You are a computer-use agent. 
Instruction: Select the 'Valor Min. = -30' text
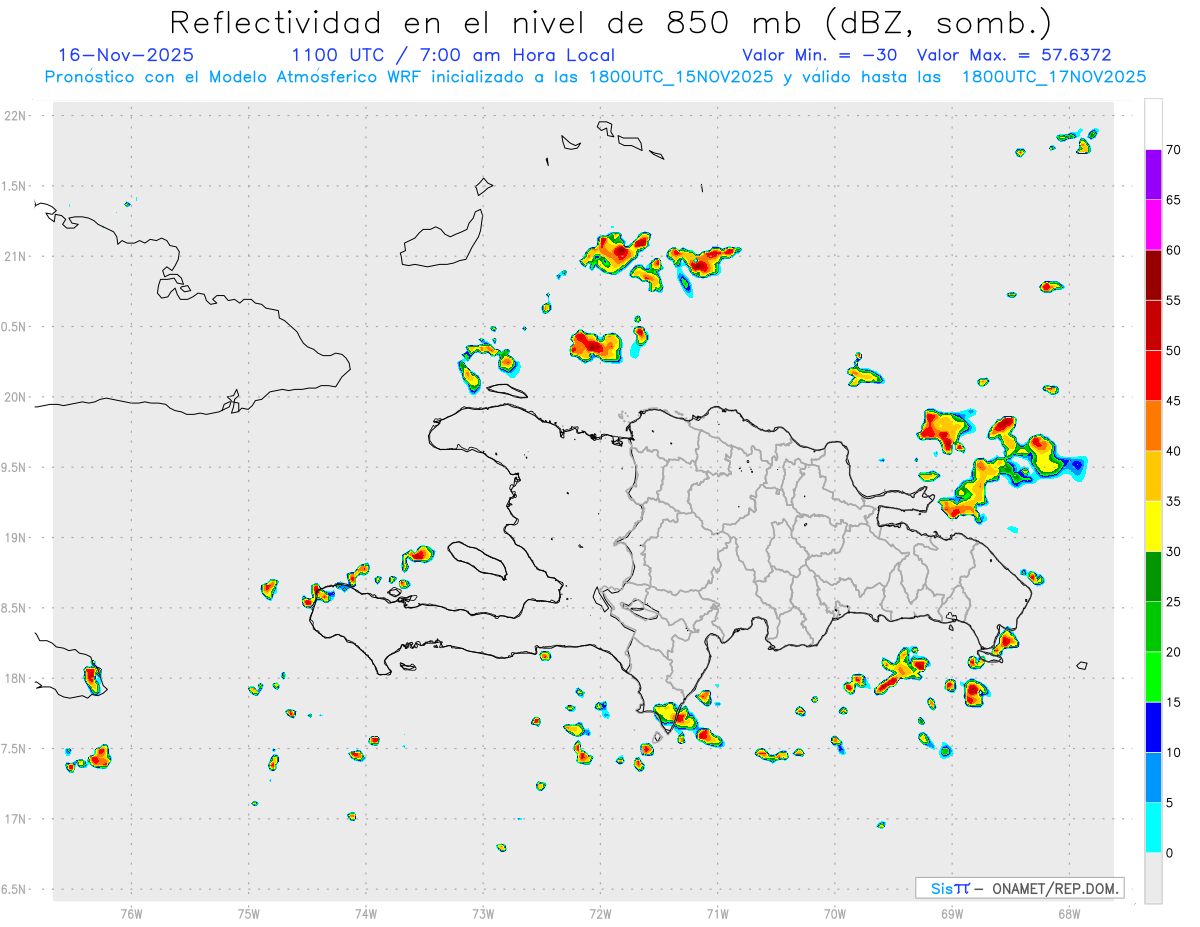[820, 55]
